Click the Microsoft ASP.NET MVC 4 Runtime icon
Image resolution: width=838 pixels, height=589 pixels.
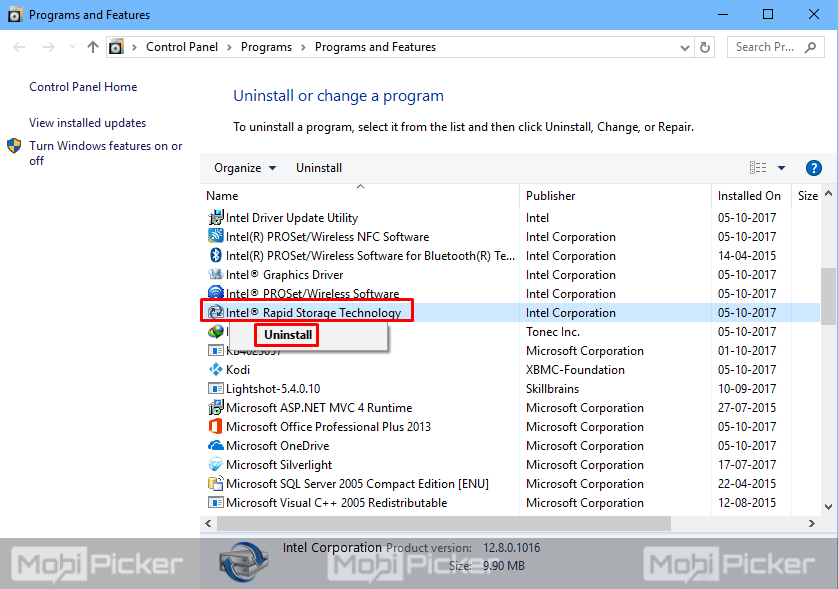pos(215,407)
